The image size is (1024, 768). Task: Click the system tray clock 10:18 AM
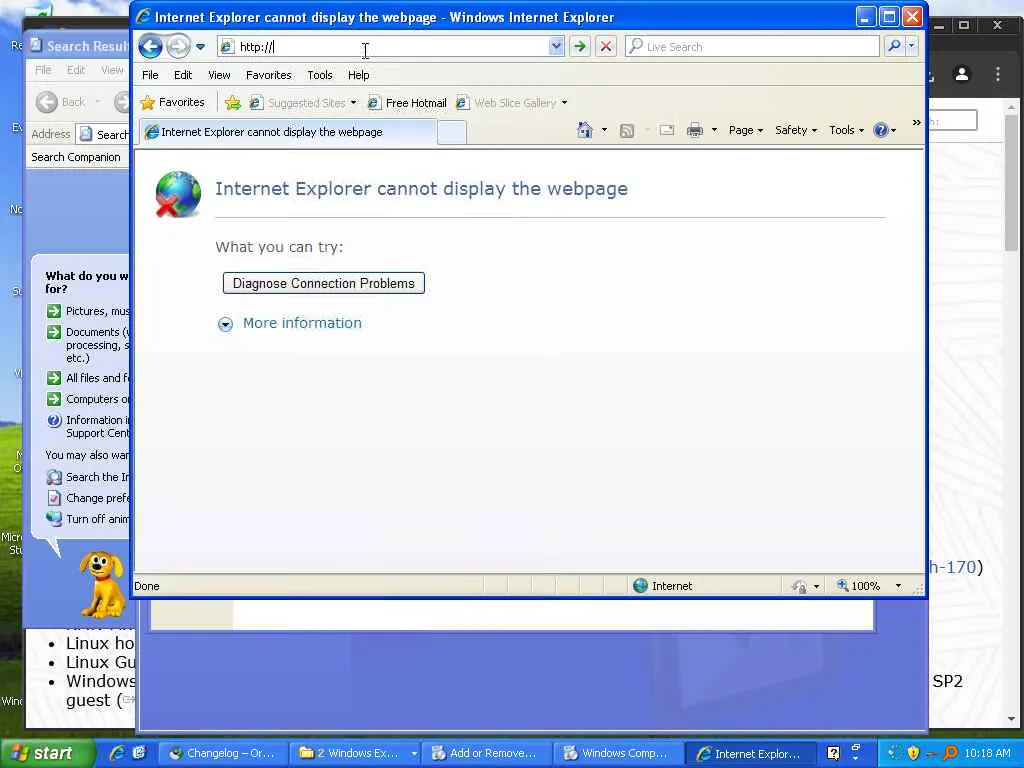click(987, 754)
